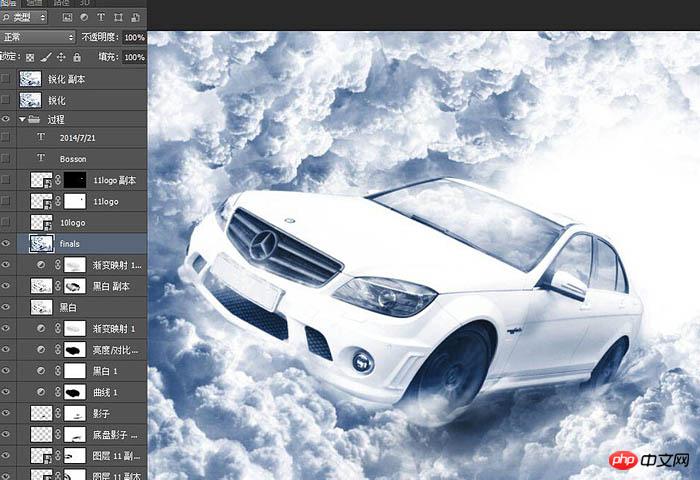This screenshot has height=480, width=700.
Task: Select the finals layer thumbnail
Action: [42, 243]
